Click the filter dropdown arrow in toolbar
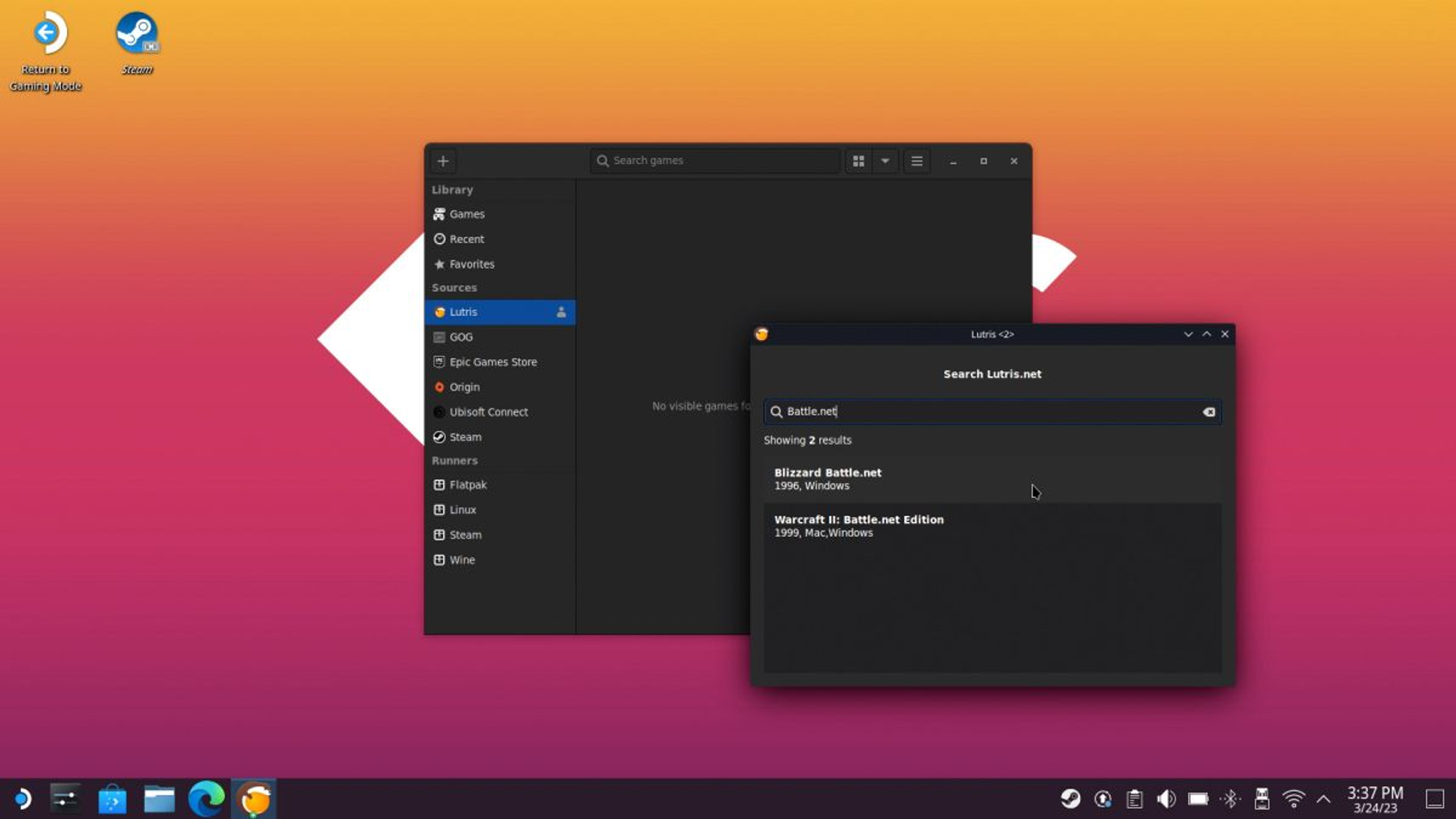1456x819 pixels. coord(884,161)
